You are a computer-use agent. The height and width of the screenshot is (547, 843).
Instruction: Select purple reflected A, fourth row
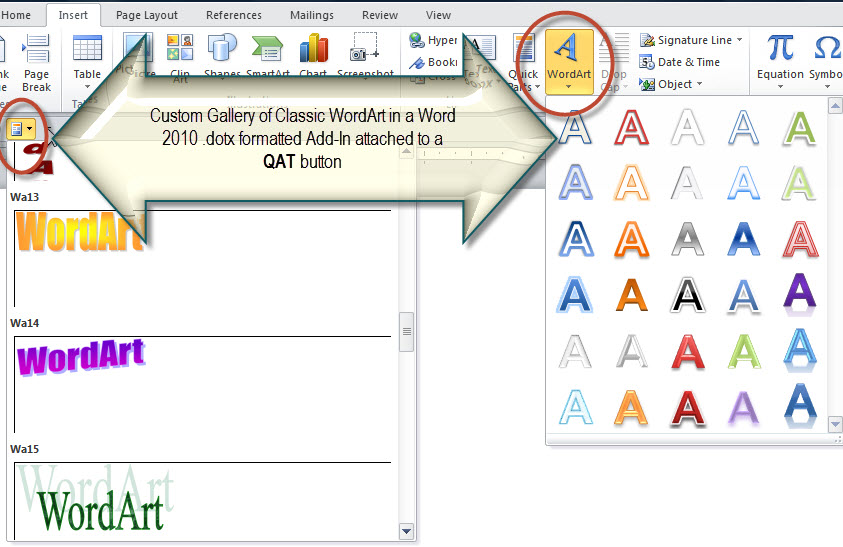[799, 295]
